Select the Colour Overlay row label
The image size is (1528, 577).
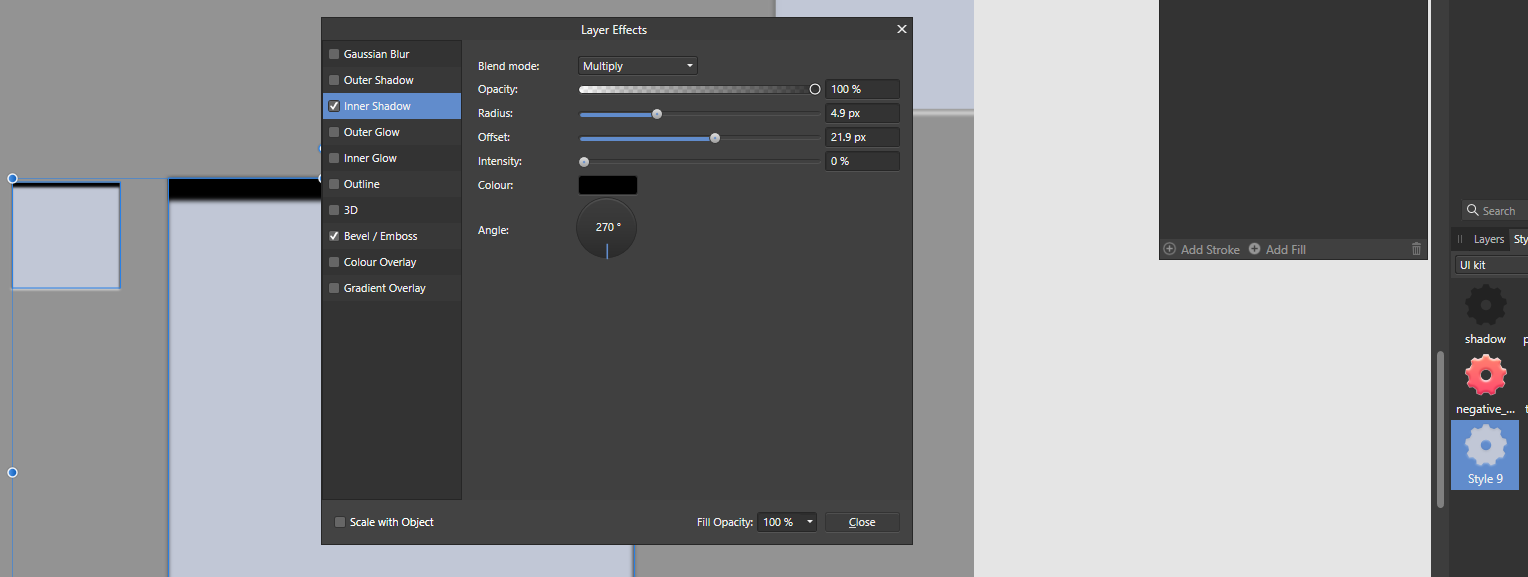380,262
